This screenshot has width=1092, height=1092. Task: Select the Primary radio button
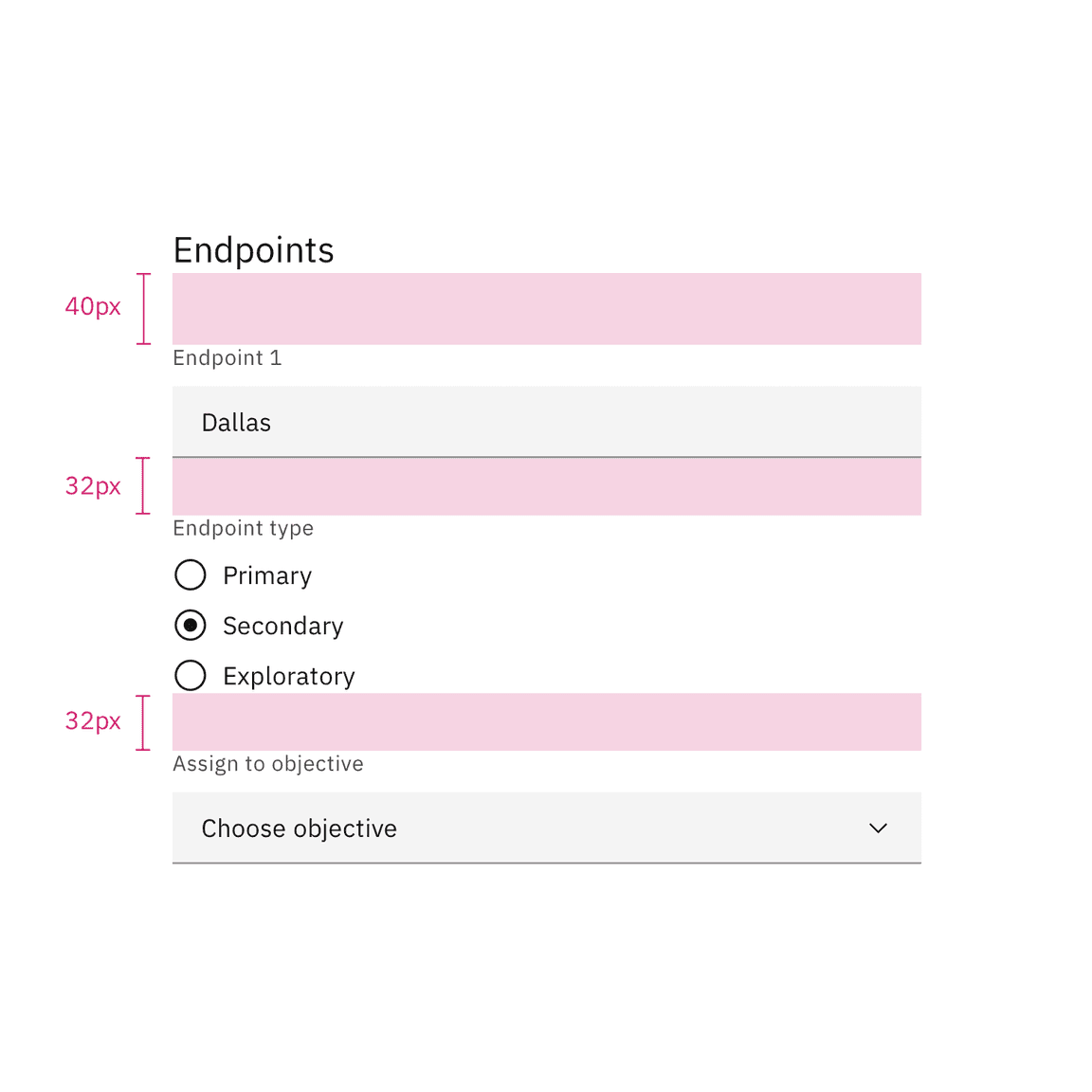[x=190, y=574]
